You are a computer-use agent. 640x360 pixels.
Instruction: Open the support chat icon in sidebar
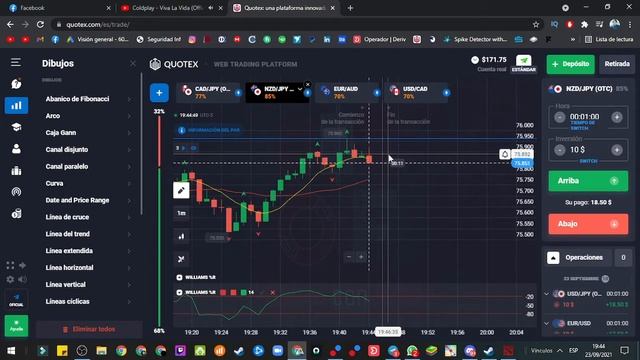click(16, 84)
